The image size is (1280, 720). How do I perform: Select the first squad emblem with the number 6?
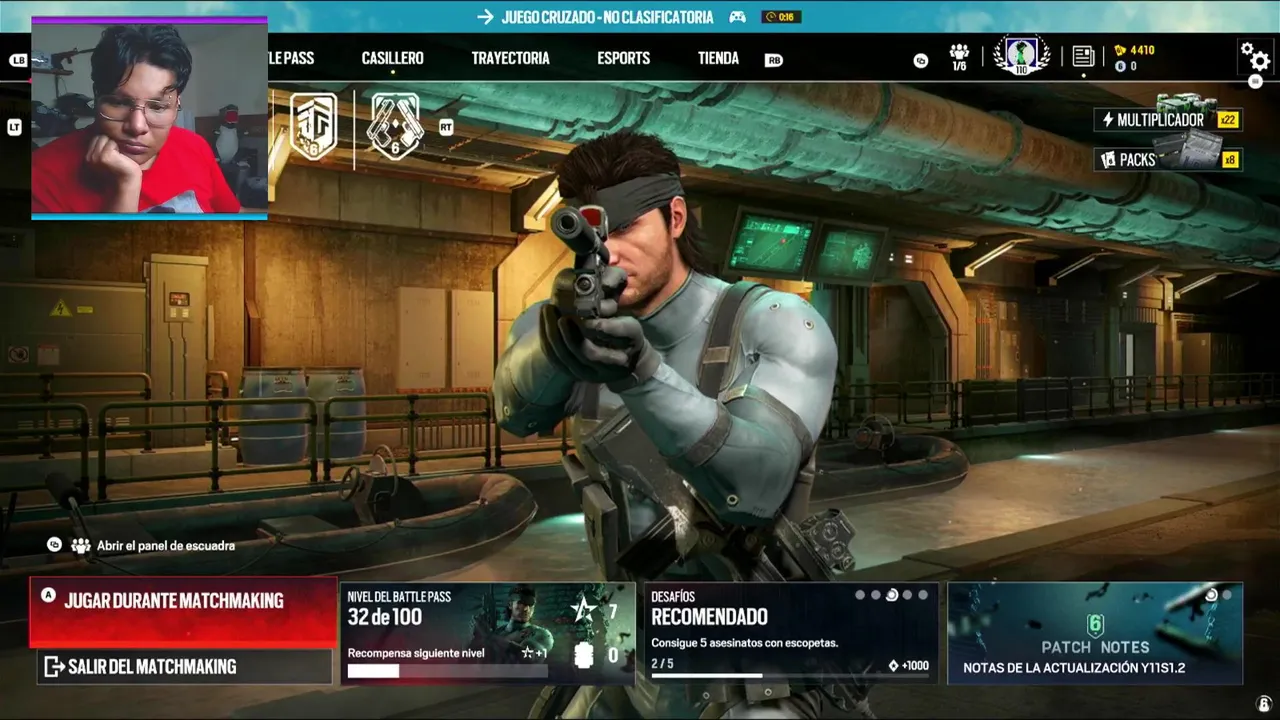point(313,126)
